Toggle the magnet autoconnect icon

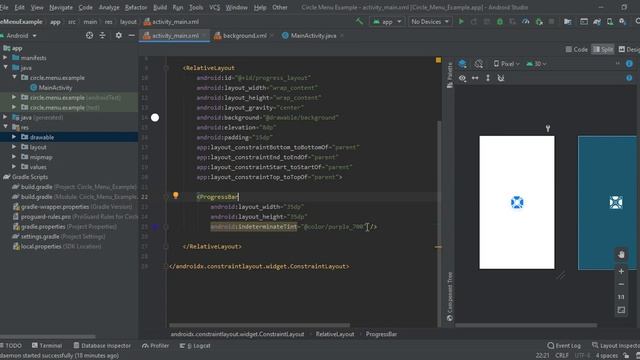[501, 78]
